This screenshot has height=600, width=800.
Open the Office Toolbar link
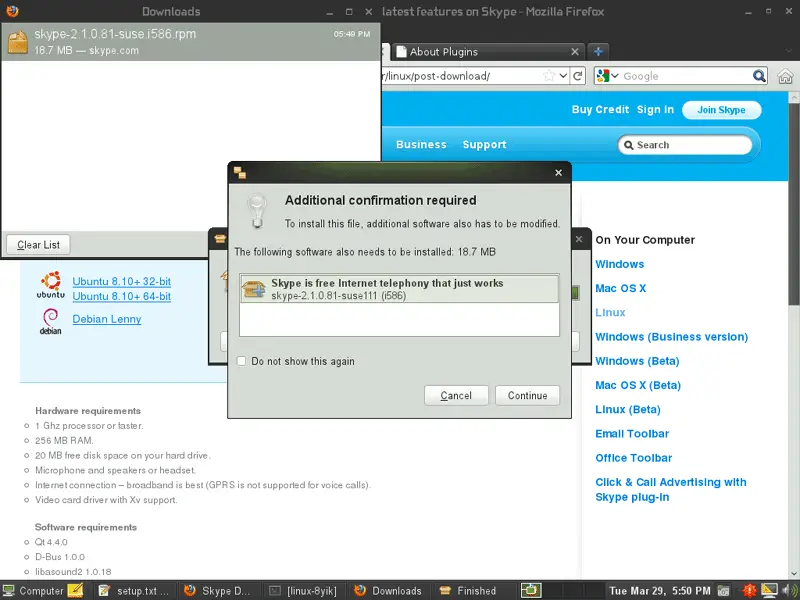633,458
